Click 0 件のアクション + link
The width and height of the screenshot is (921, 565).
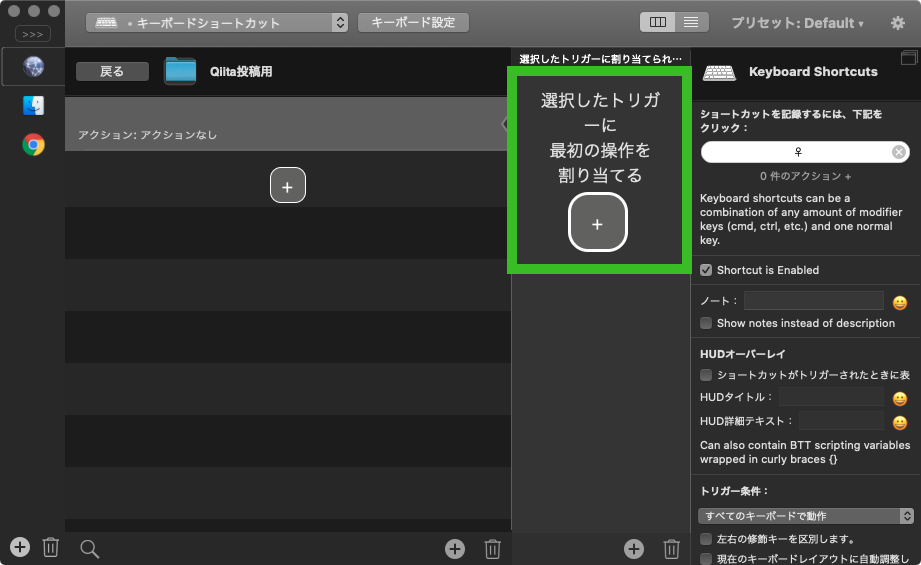click(x=805, y=176)
